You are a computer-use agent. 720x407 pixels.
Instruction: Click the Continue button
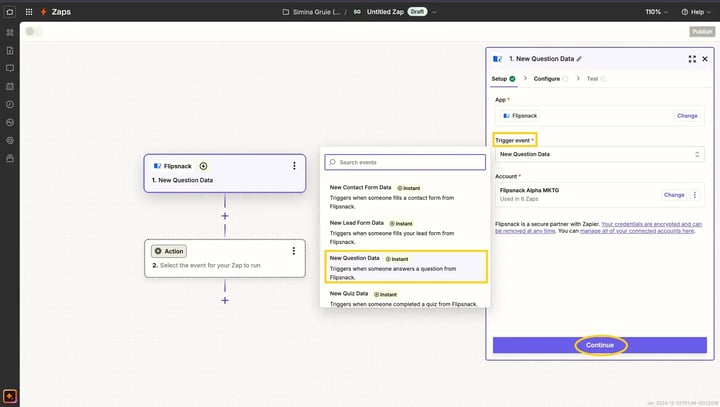coord(600,345)
